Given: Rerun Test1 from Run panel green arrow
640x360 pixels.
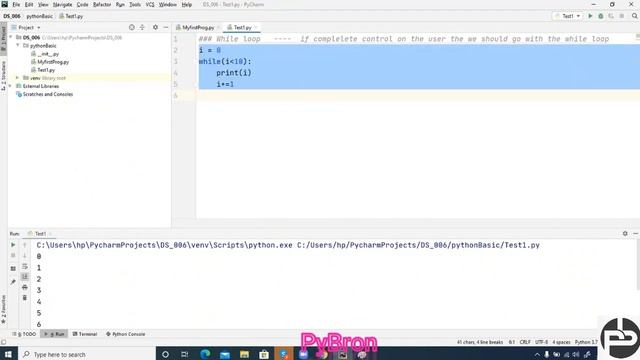Looking at the screenshot, I should [x=13, y=245].
